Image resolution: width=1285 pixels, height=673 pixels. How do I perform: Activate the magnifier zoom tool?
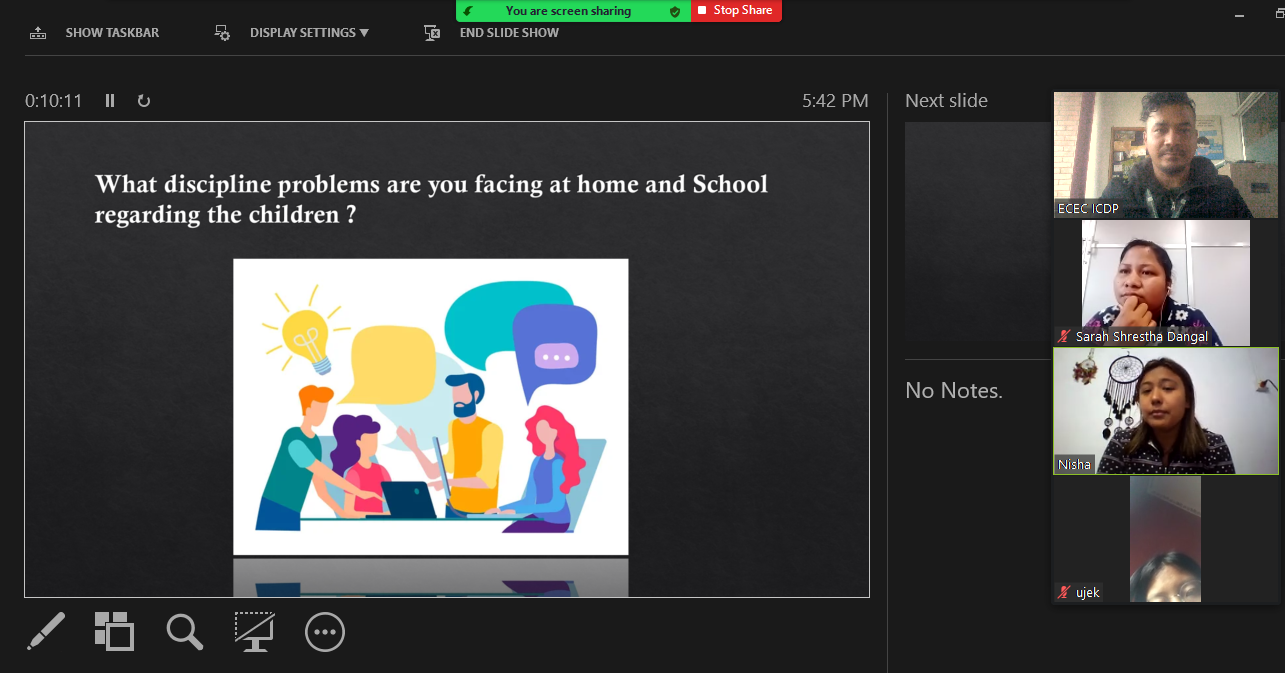coord(184,632)
